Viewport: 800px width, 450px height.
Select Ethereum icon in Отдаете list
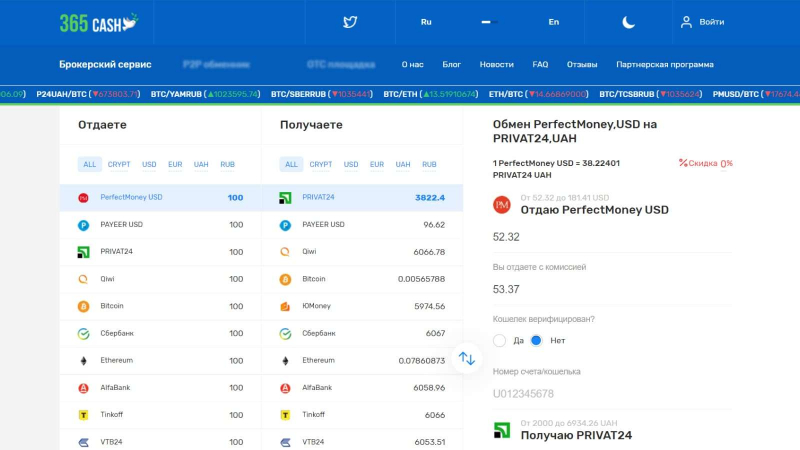pyautogui.click(x=83, y=361)
